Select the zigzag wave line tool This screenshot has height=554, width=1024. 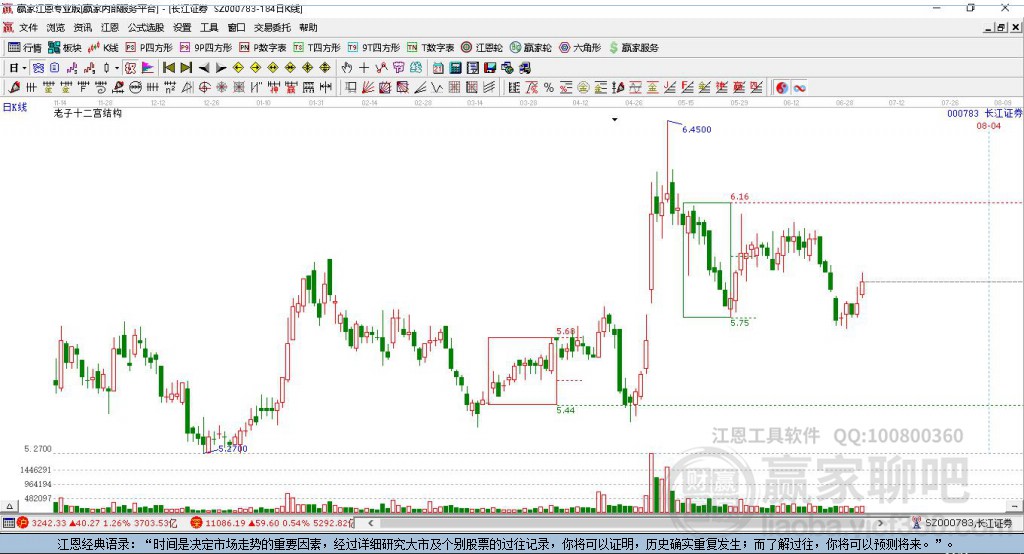(437, 88)
